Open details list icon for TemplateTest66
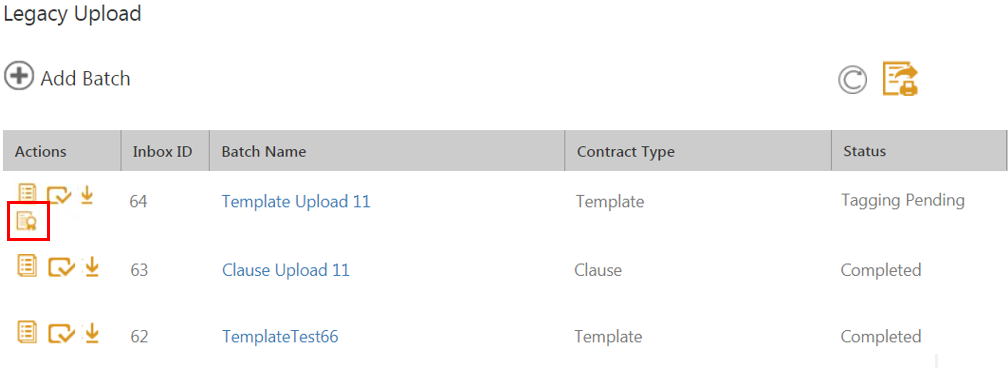This screenshot has height=373, width=1008. point(26,331)
